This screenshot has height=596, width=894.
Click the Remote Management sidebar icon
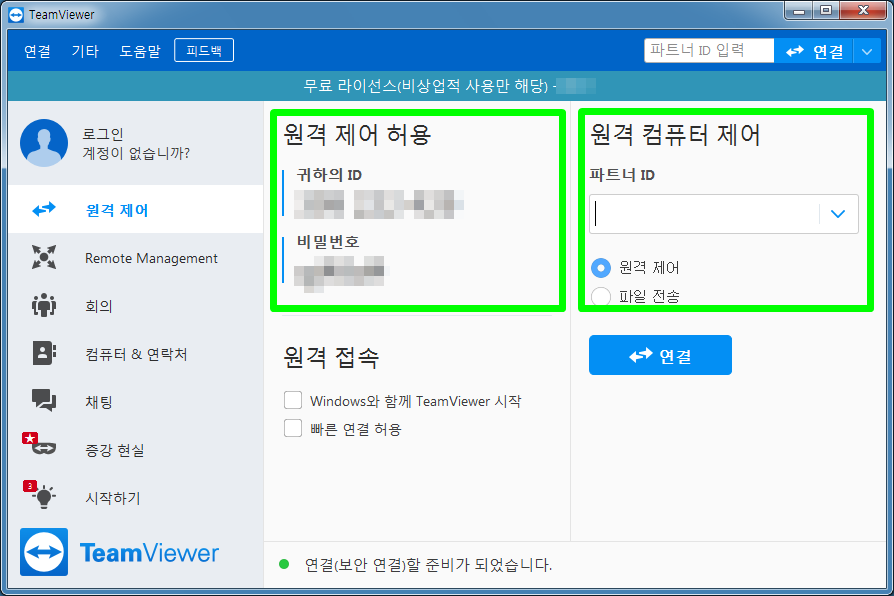[44, 257]
